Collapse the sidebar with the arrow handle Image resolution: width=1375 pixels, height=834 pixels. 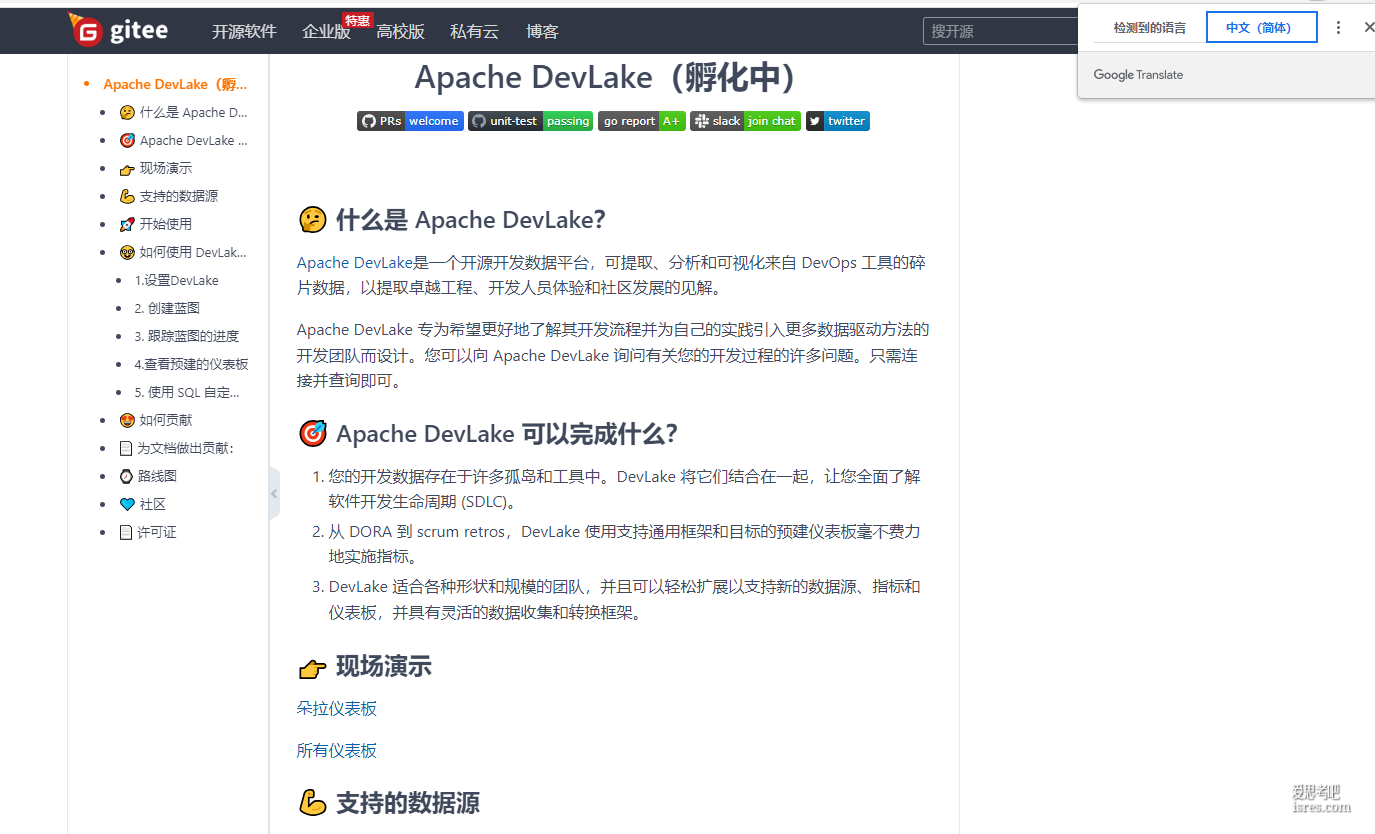274,493
